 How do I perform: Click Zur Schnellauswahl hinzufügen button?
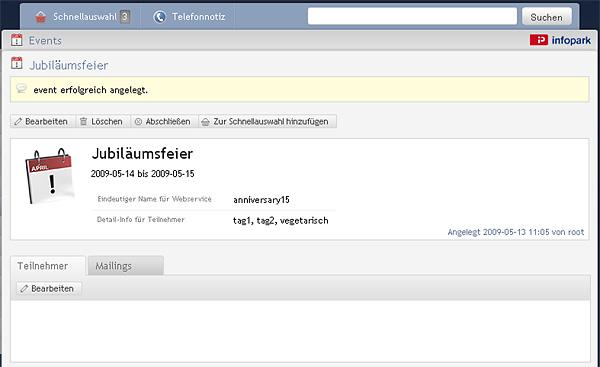tap(267, 121)
